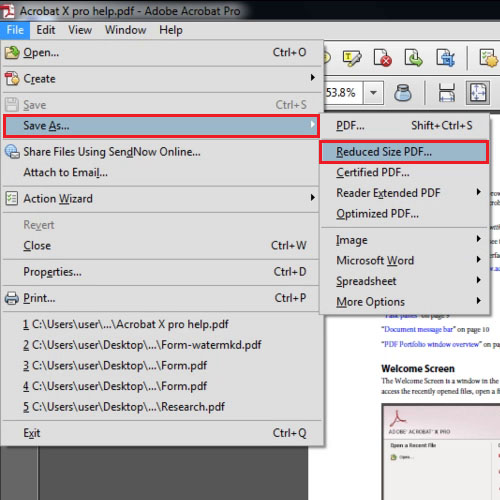
Task: Click the File menu
Action: [x=15, y=30]
